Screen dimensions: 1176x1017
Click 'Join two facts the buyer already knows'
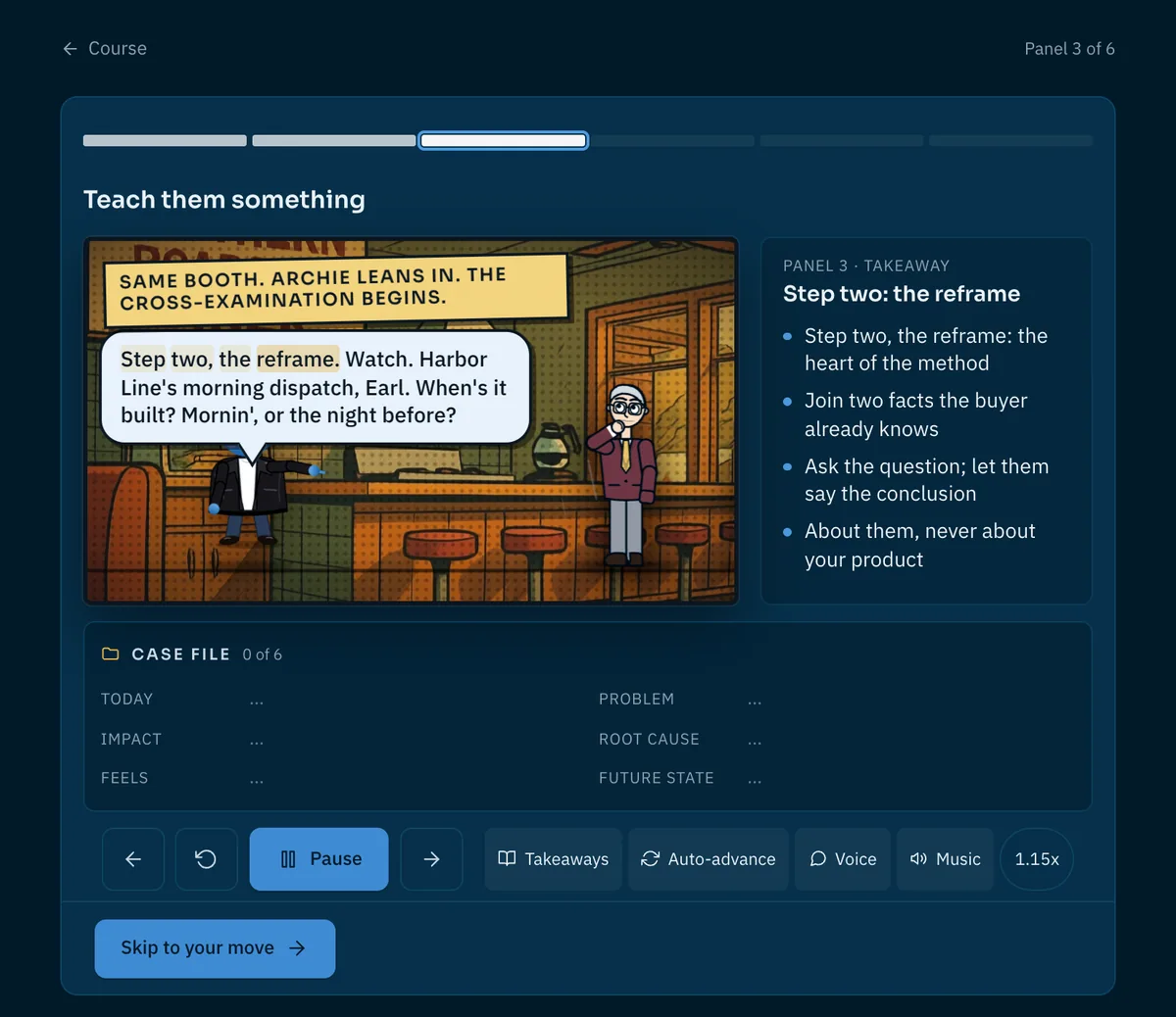[x=916, y=414]
